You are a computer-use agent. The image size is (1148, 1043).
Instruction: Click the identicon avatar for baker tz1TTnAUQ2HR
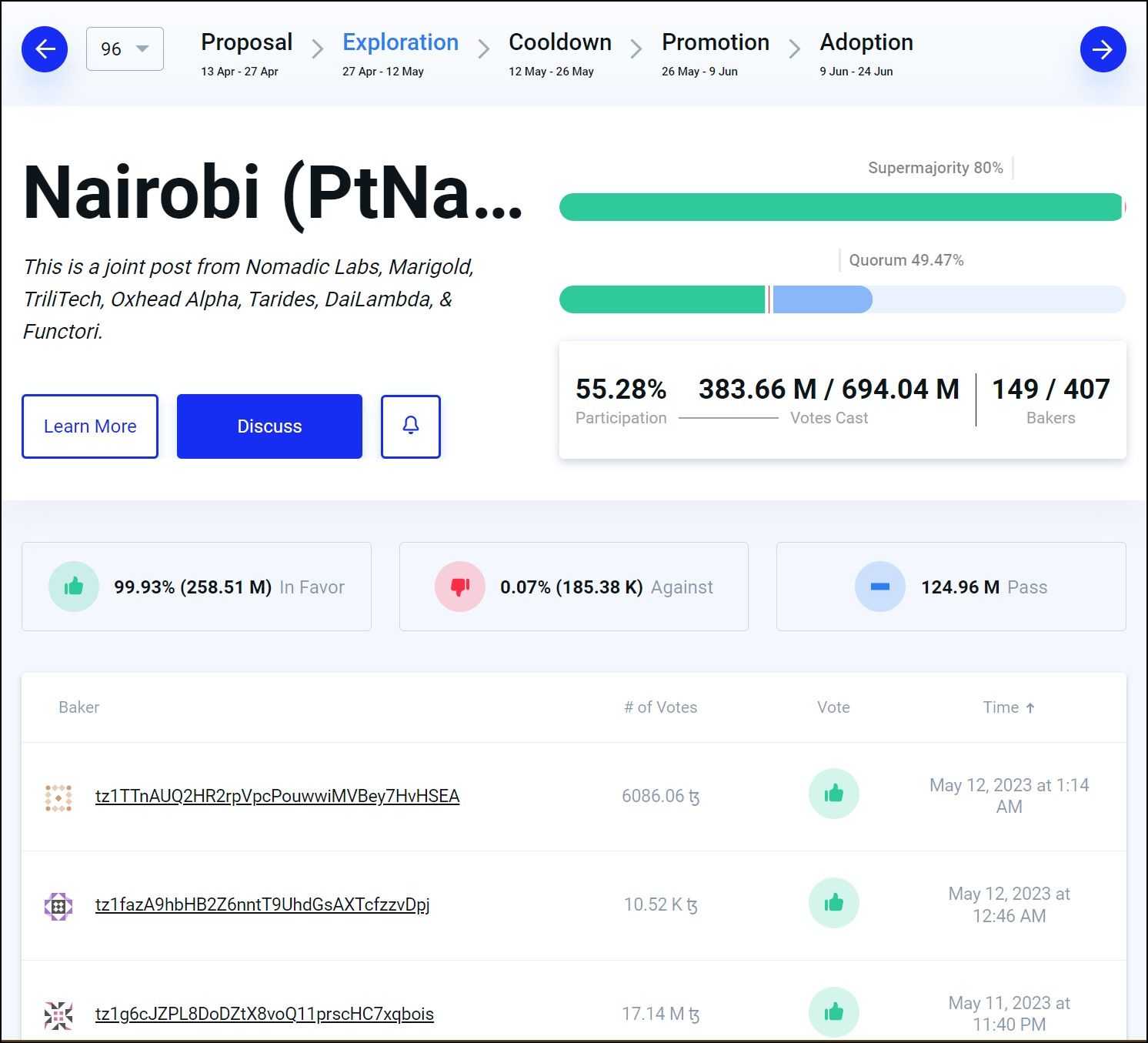(58, 797)
